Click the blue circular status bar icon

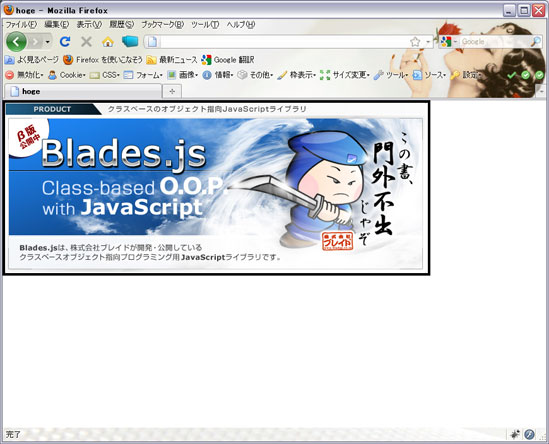coord(529,435)
